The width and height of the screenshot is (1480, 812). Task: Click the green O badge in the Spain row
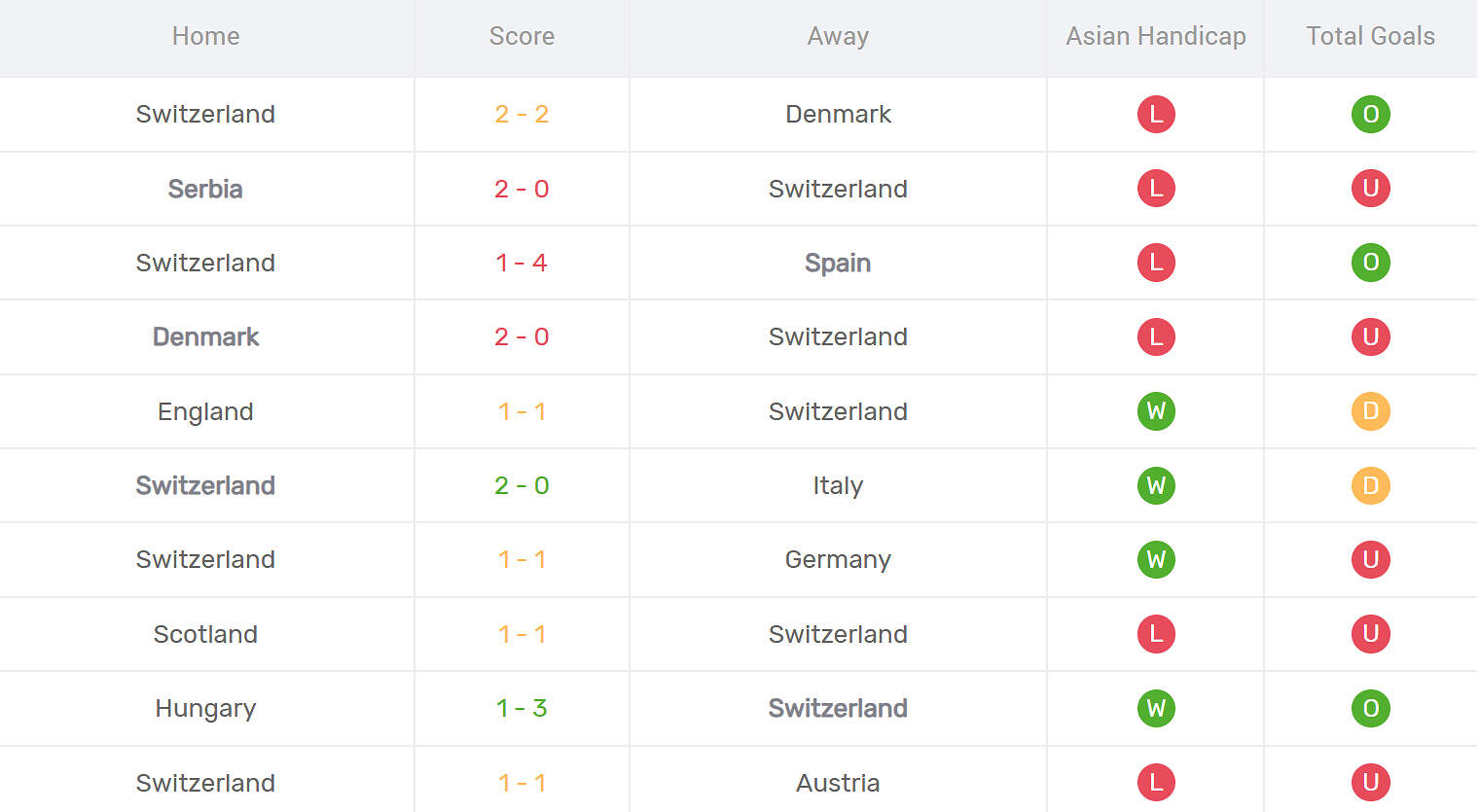click(1370, 262)
